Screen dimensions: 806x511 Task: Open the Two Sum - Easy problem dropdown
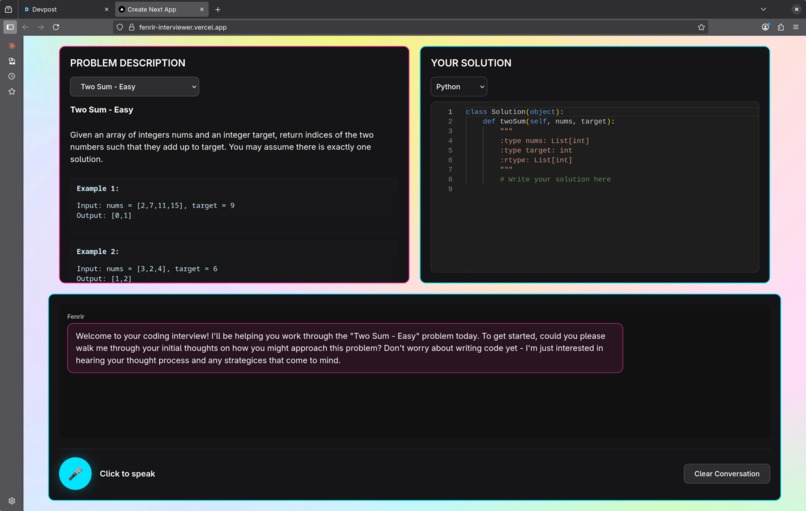coord(135,87)
